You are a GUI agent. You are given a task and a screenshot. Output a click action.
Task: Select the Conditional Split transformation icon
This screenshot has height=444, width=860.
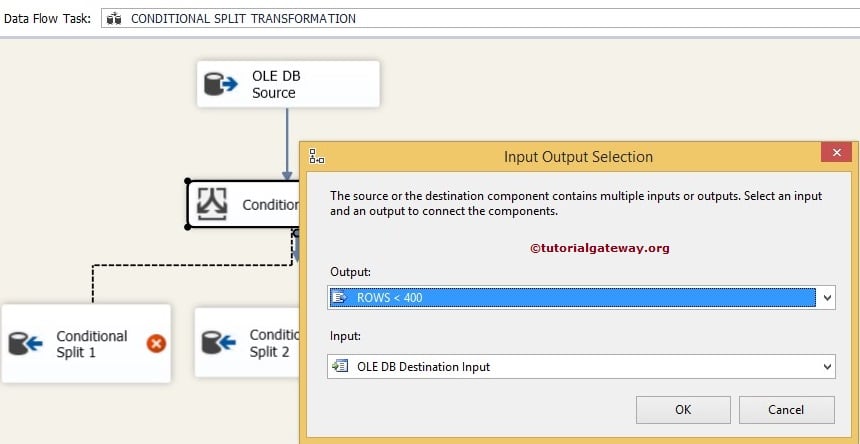click(212, 204)
